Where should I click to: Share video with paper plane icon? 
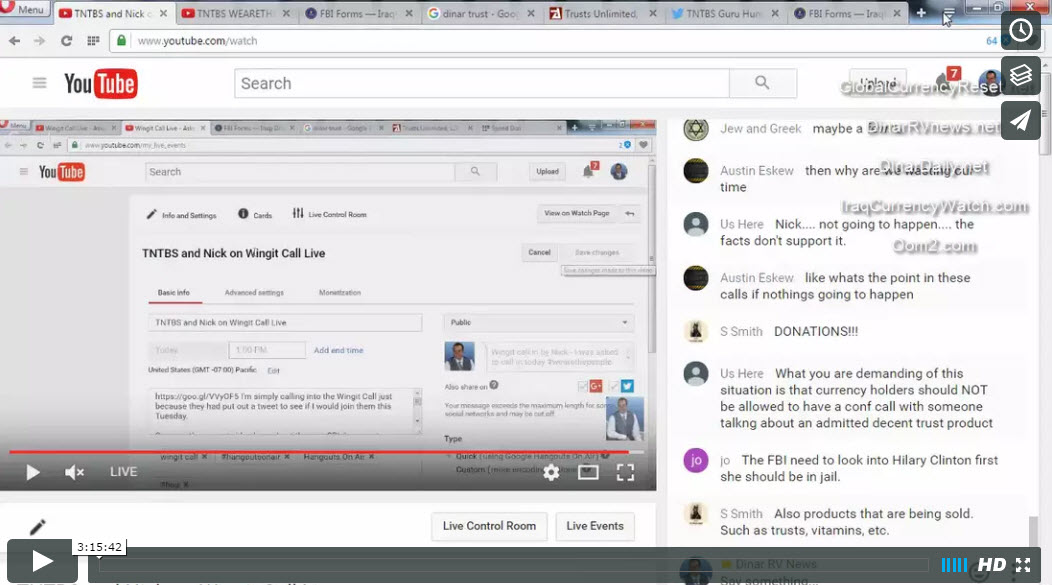tap(1020, 120)
